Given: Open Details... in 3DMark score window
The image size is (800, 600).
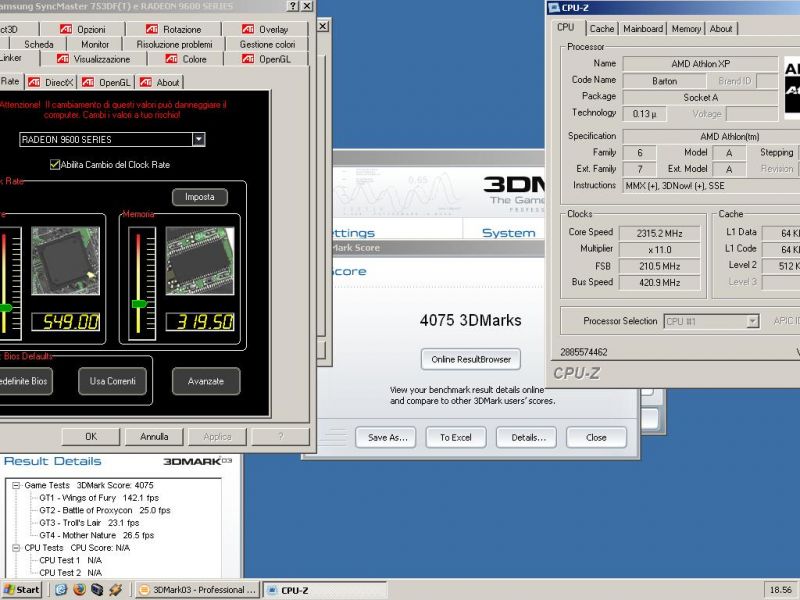Looking at the screenshot, I should tap(528, 437).
